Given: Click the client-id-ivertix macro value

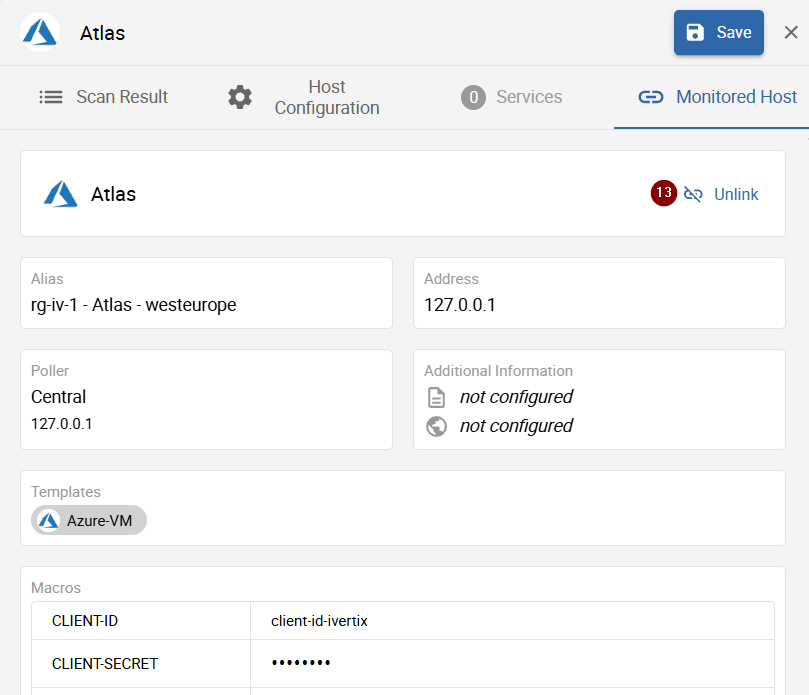Looking at the screenshot, I should (319, 621).
